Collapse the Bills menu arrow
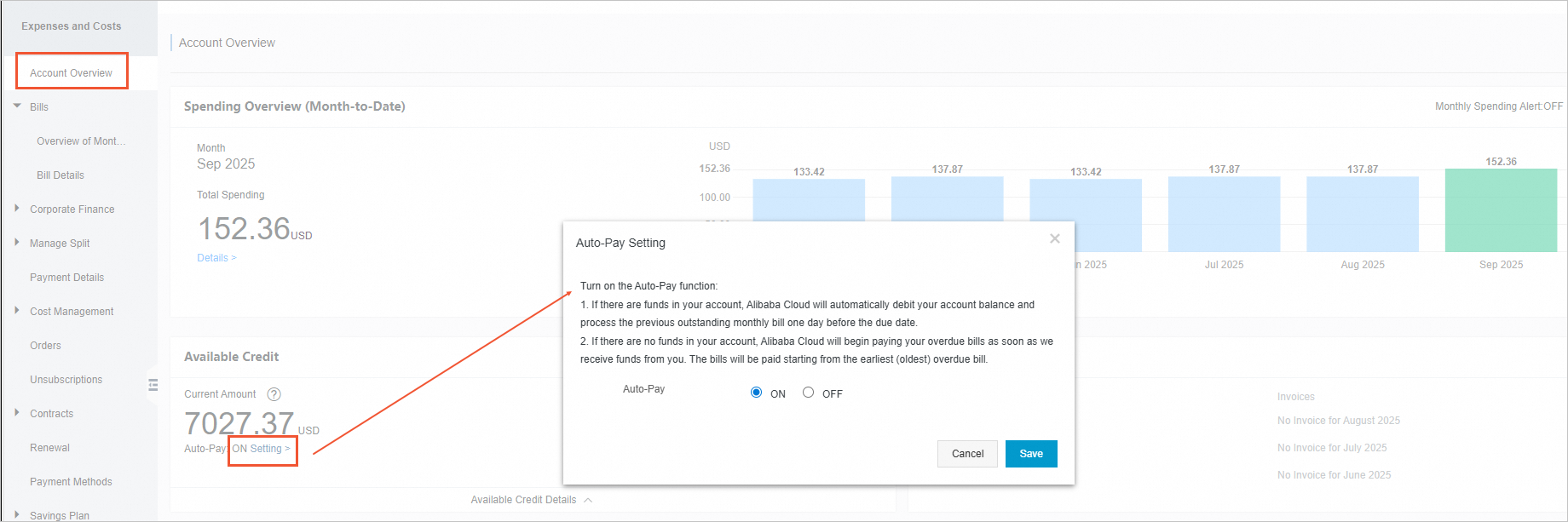The image size is (1568, 522). [x=17, y=106]
